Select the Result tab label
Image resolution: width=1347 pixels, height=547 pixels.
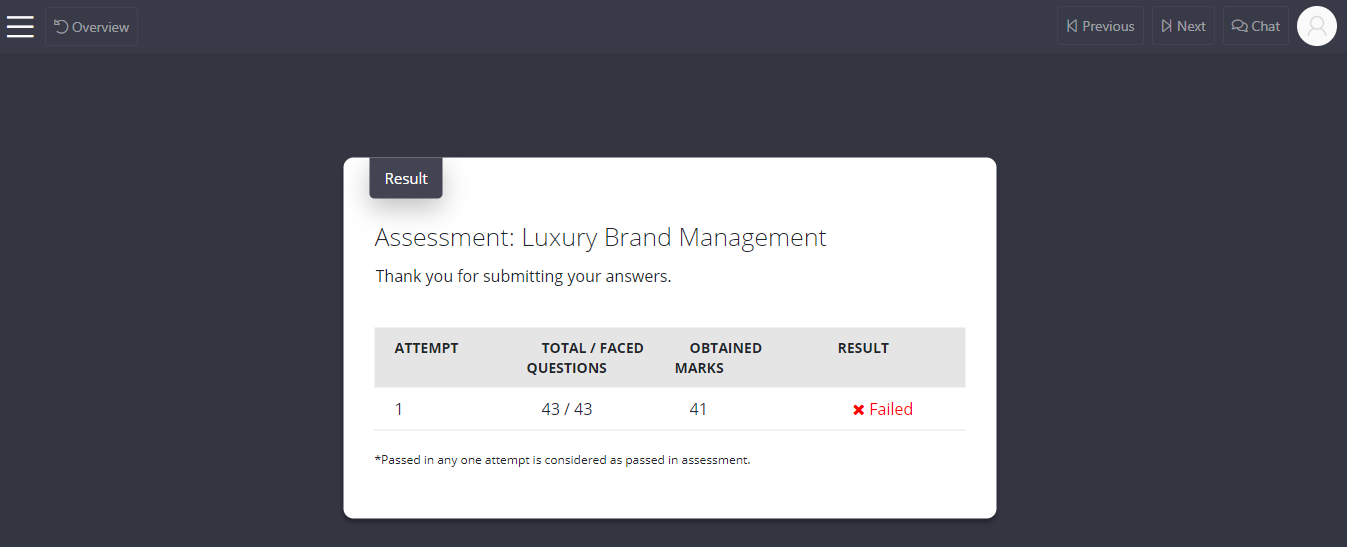tap(406, 178)
